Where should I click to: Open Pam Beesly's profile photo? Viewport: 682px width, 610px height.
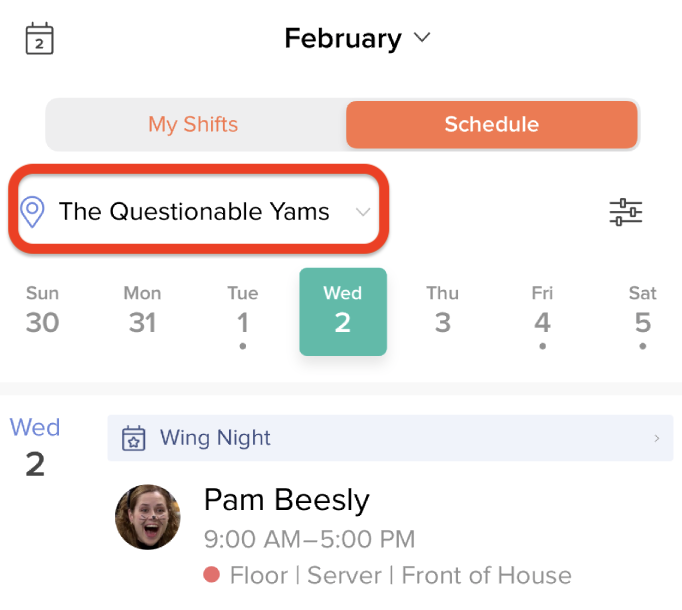148,517
